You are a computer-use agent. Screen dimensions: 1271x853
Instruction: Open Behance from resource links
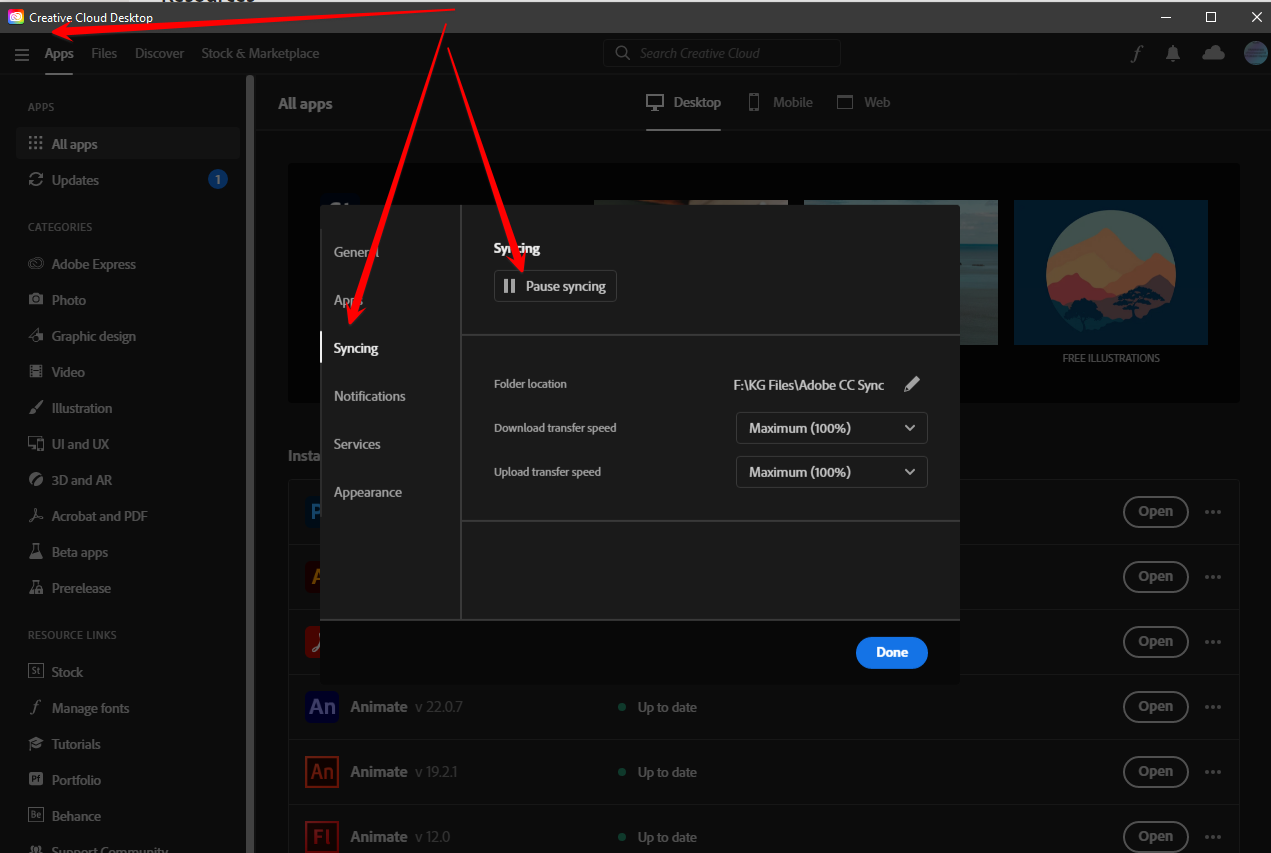tap(34, 815)
